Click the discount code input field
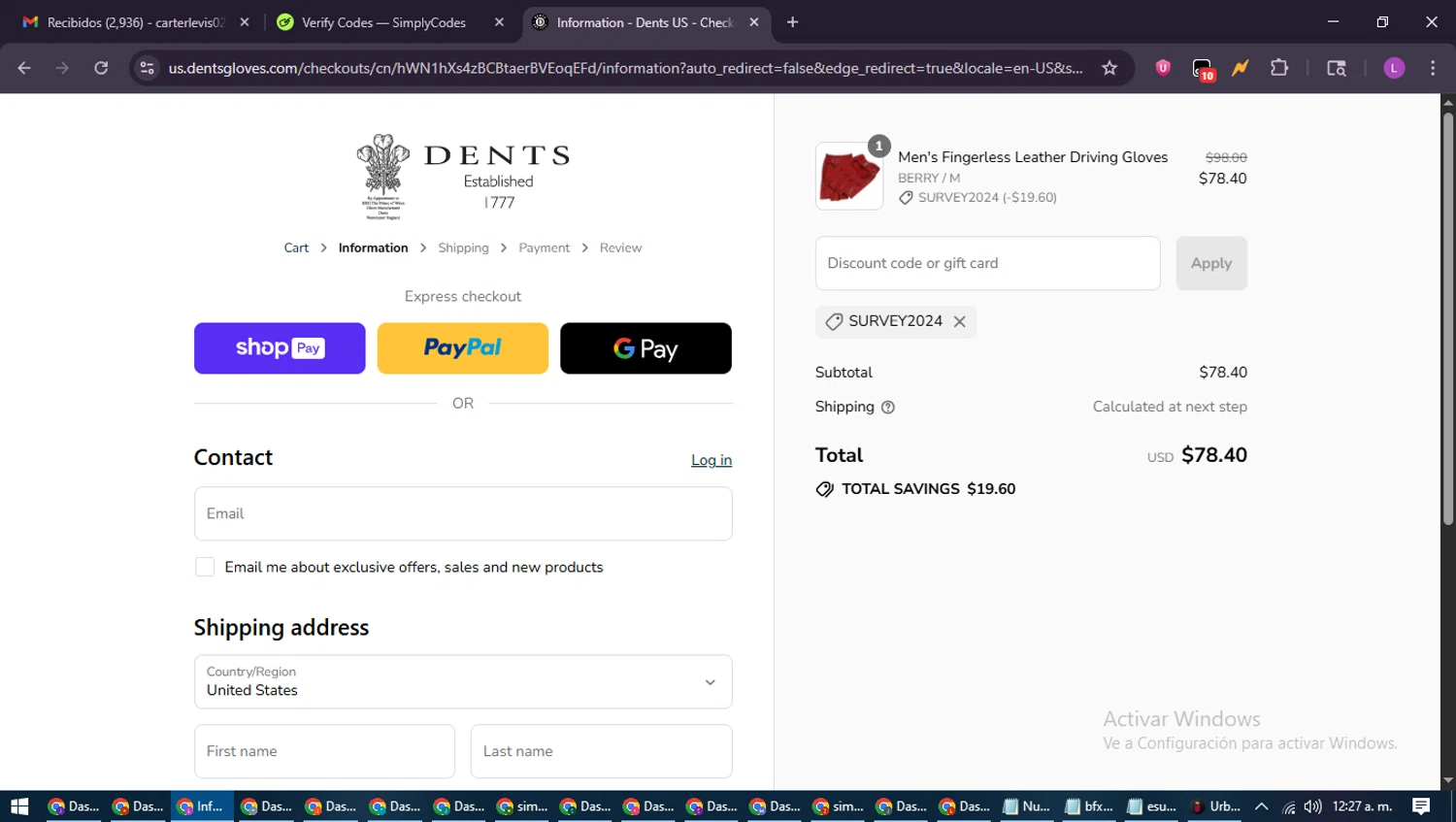 coord(987,263)
